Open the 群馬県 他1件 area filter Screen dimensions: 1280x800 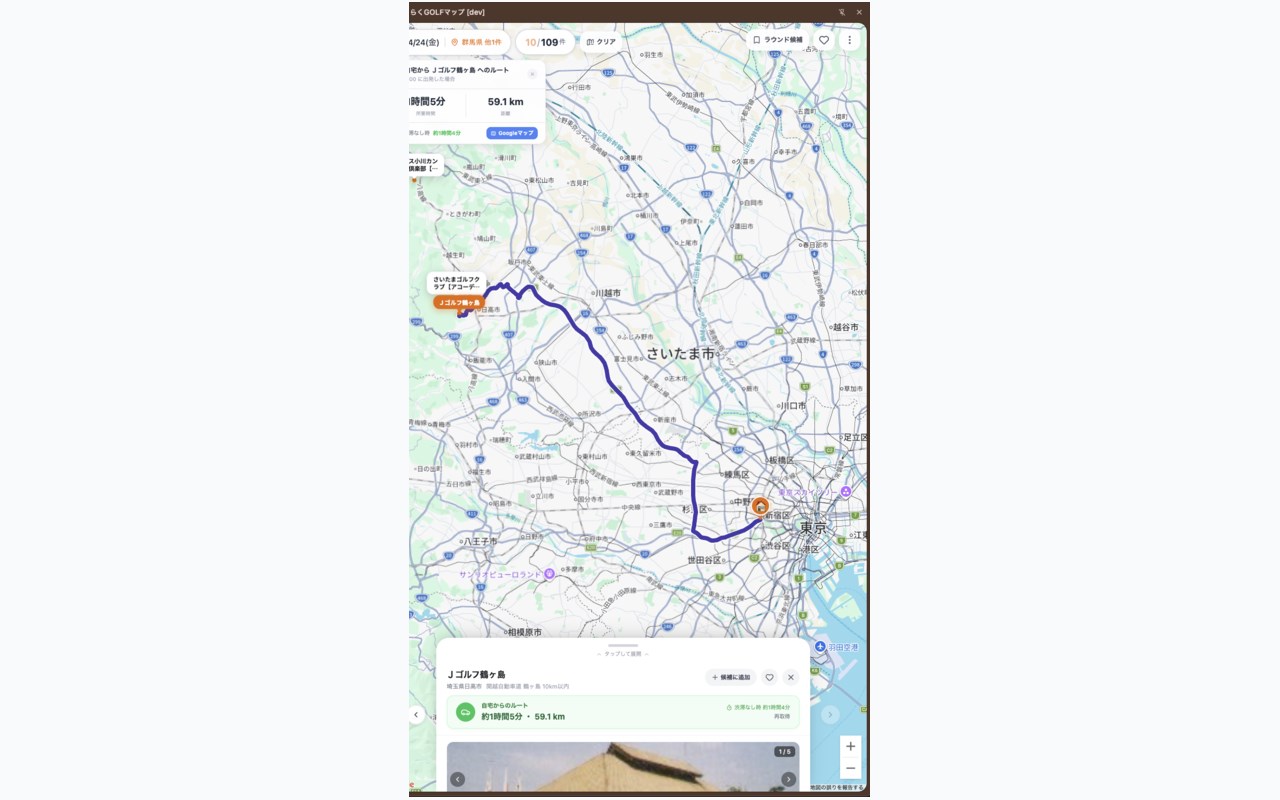tap(476, 42)
